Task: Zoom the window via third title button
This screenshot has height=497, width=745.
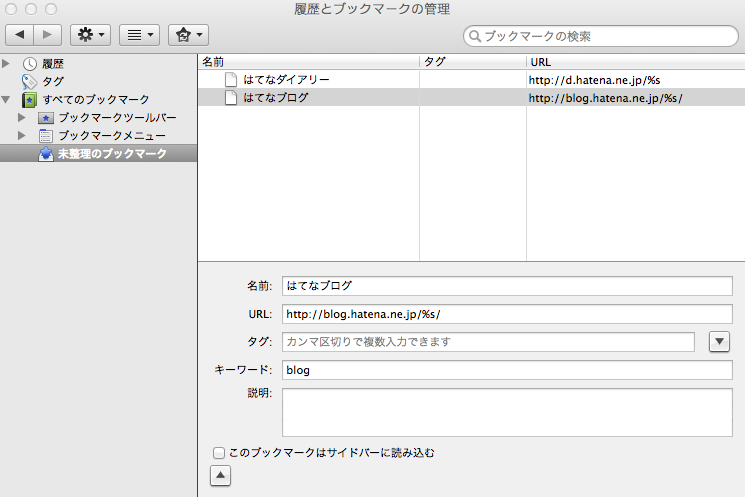Action: point(51,9)
